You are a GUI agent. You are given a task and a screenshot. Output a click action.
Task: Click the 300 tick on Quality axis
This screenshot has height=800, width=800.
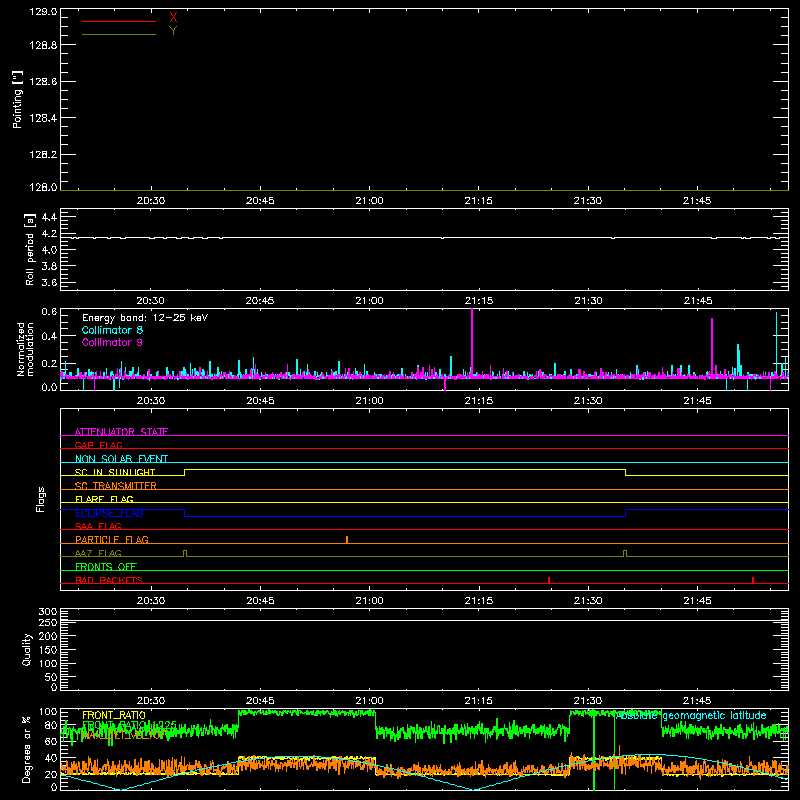point(48,612)
